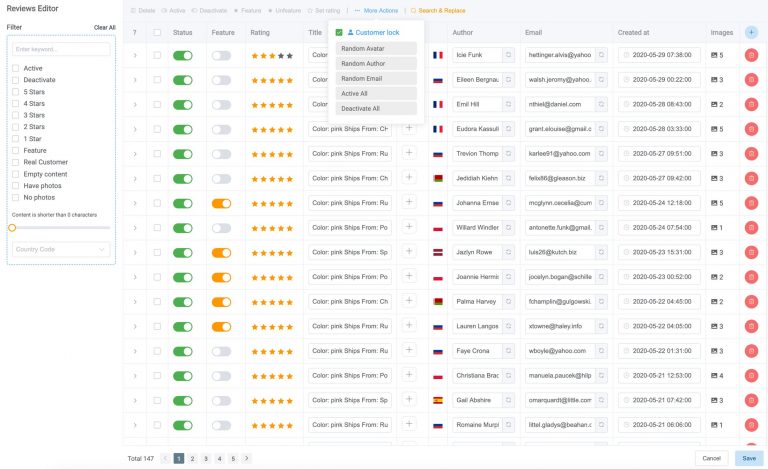Expand the Romaine Murpl review row
Viewport: 768px width, 469px height.
point(135,425)
